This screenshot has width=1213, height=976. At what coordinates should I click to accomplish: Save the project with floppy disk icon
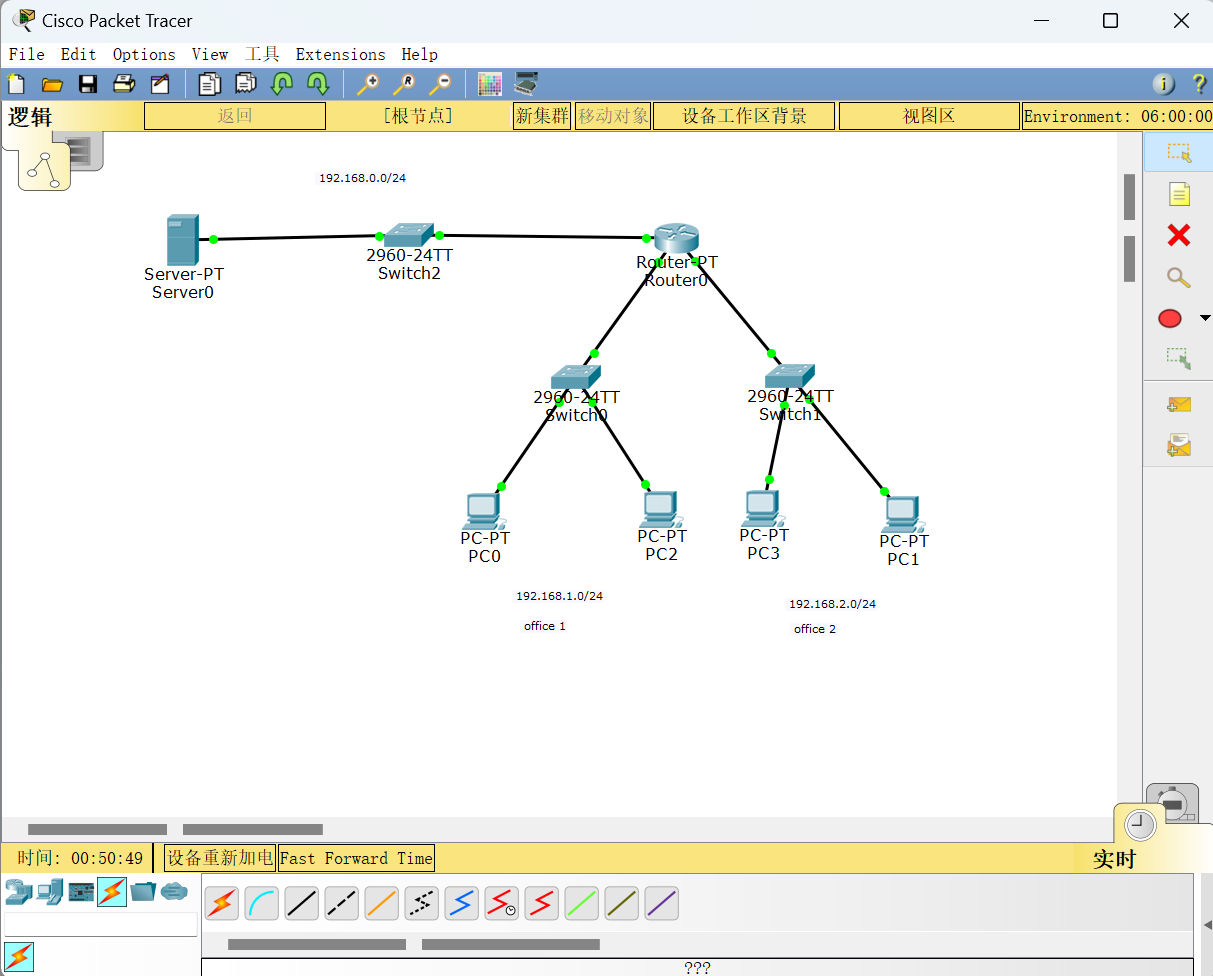coord(88,84)
